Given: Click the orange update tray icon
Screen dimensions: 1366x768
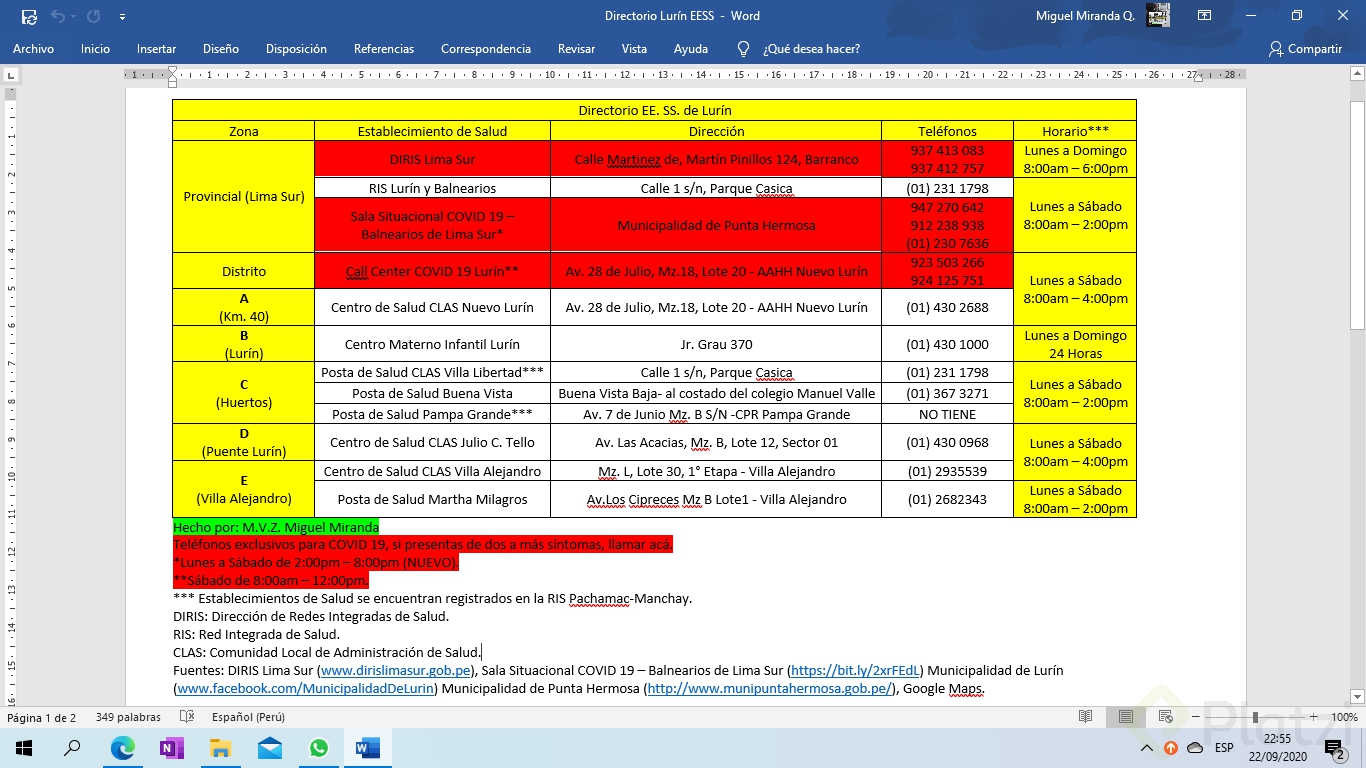Looking at the screenshot, I should (1171, 748).
